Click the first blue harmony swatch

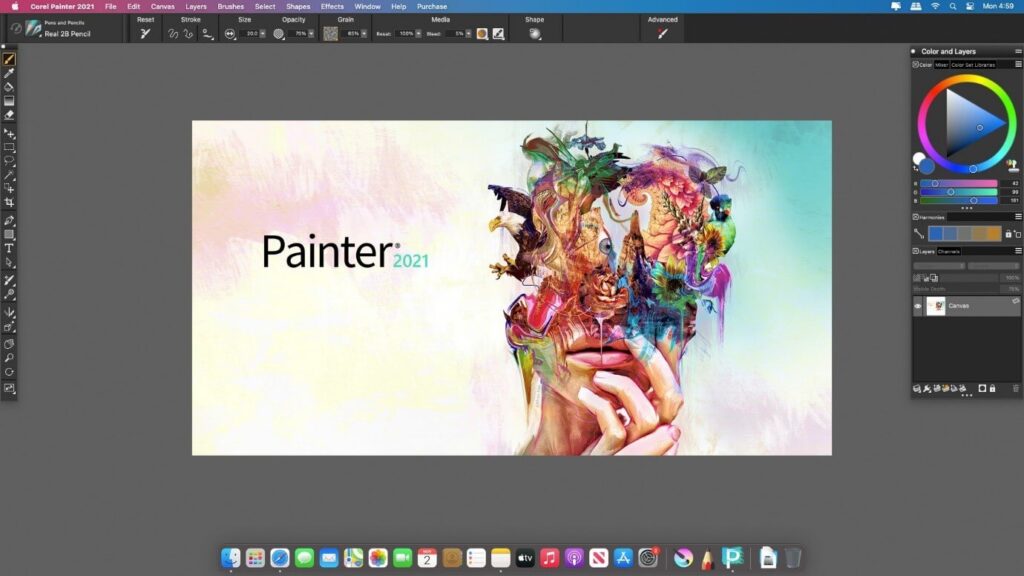[936, 234]
